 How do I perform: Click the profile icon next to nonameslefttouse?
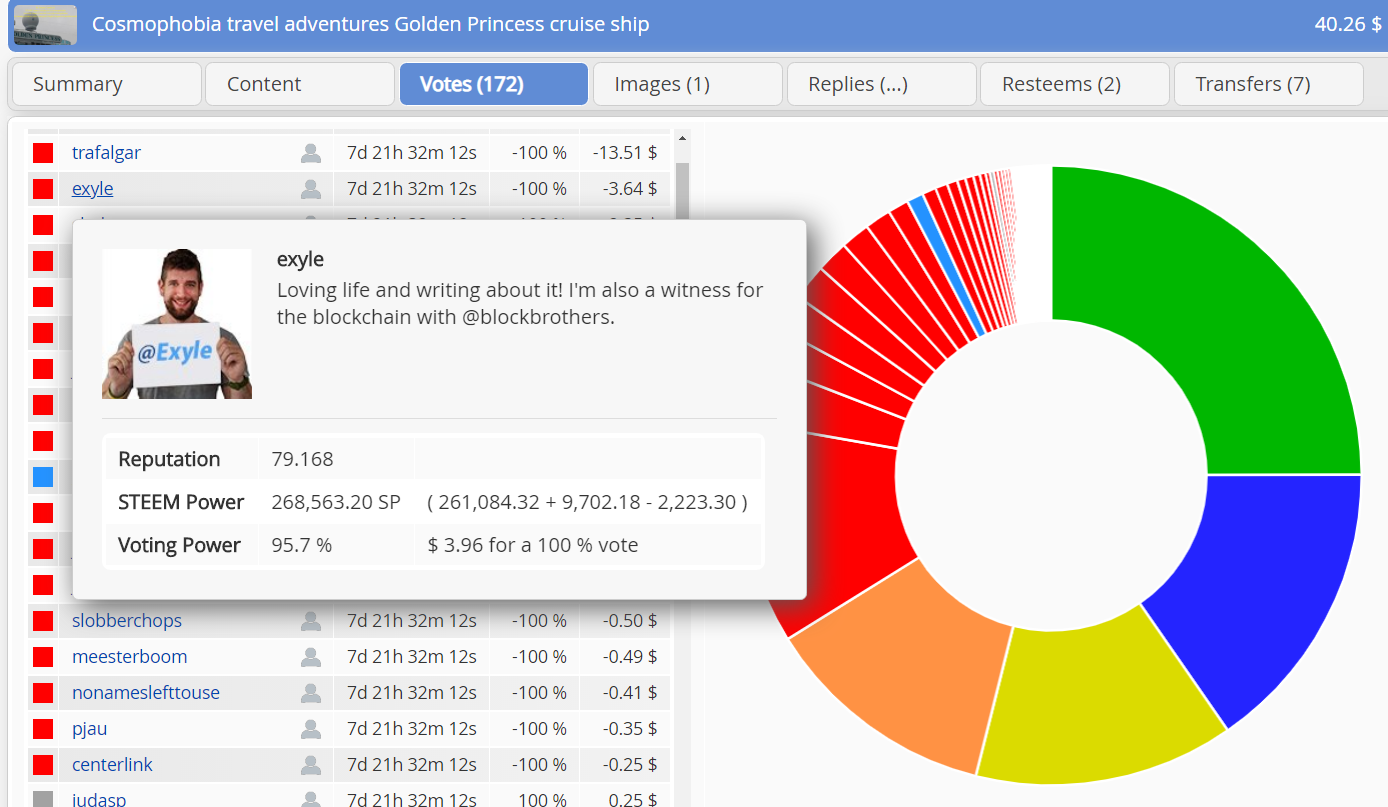[x=311, y=693]
